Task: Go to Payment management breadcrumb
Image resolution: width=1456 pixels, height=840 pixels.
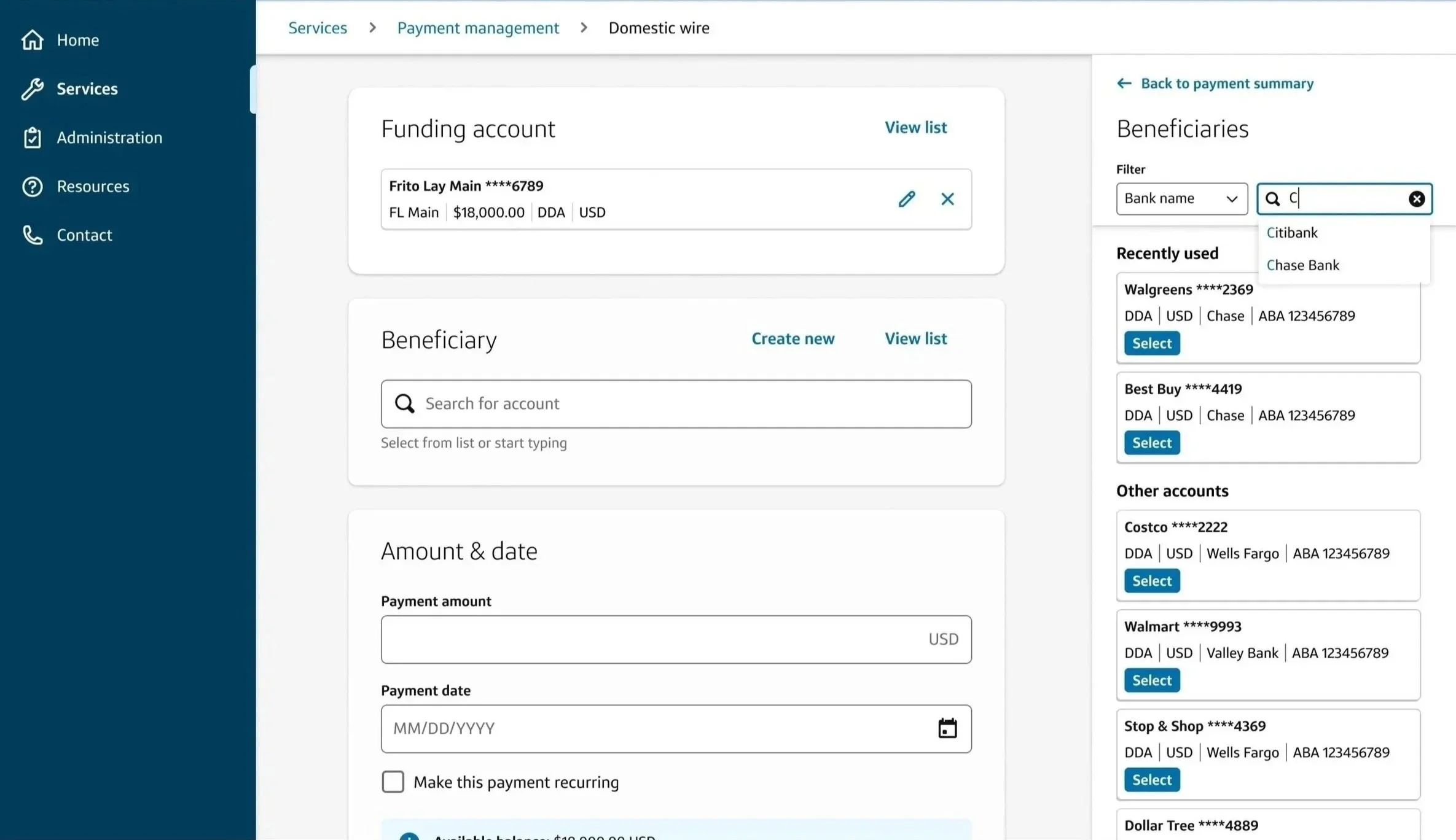Action: pos(477,28)
